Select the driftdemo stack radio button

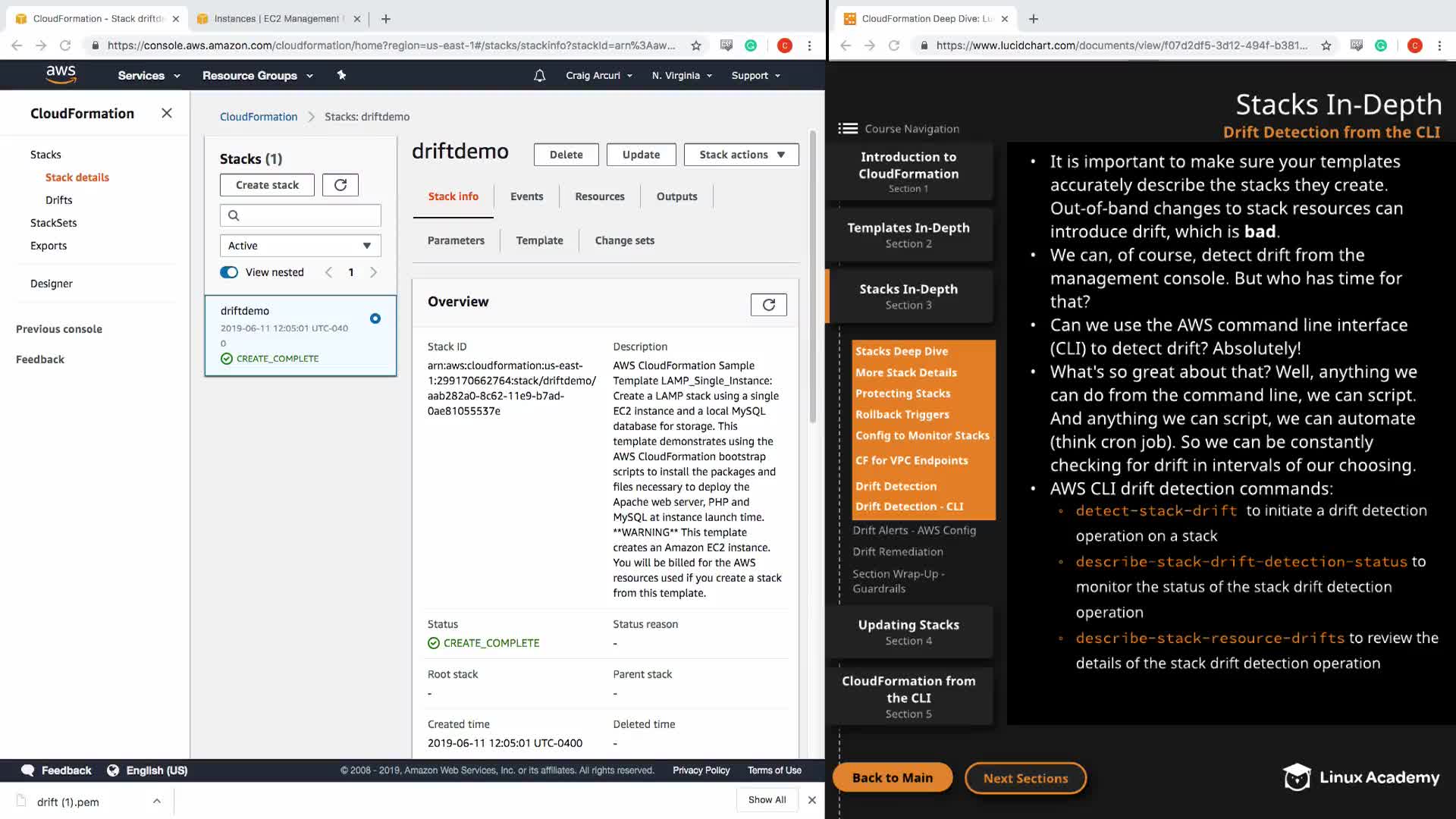[375, 318]
